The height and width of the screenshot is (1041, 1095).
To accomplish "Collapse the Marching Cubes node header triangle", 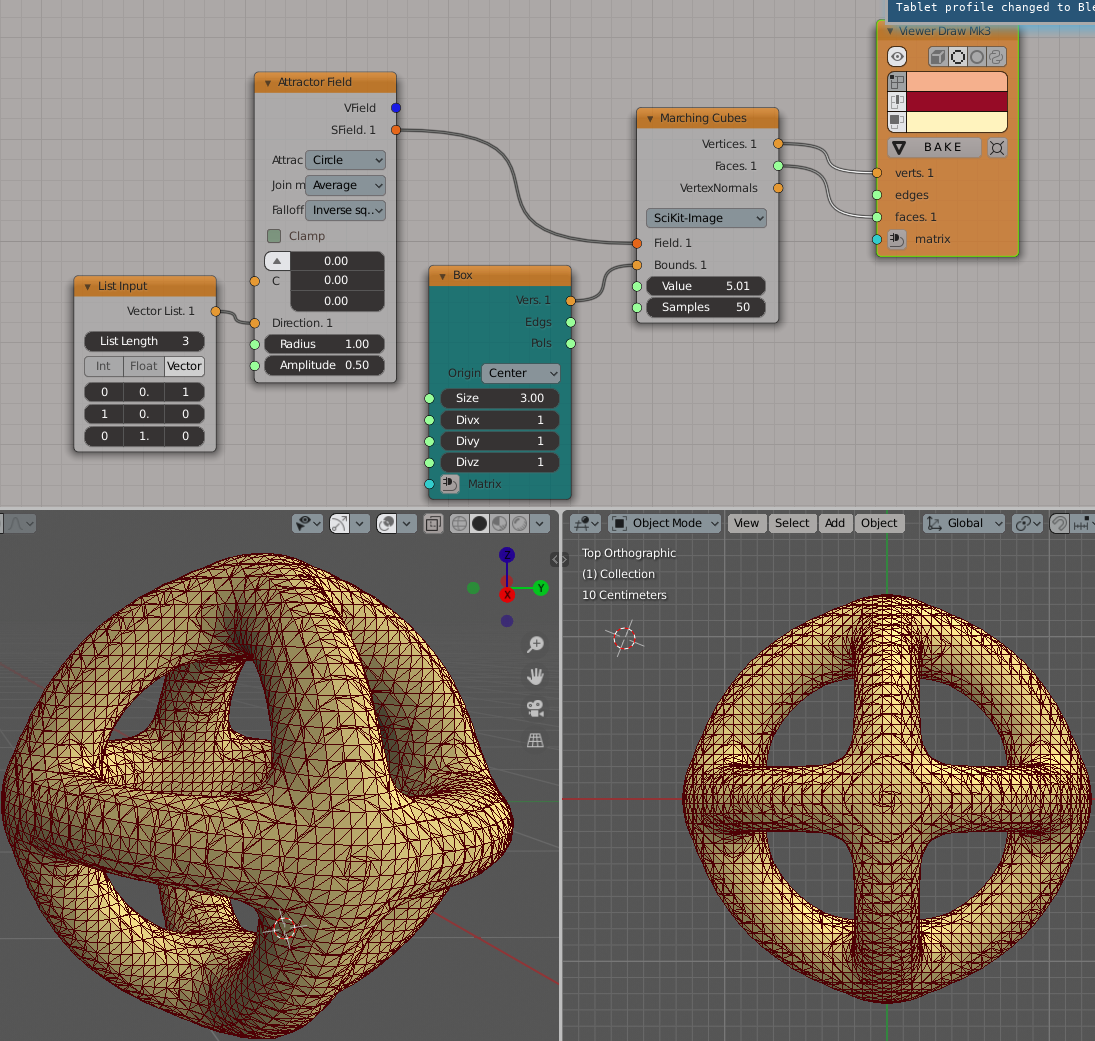I will pos(648,118).
